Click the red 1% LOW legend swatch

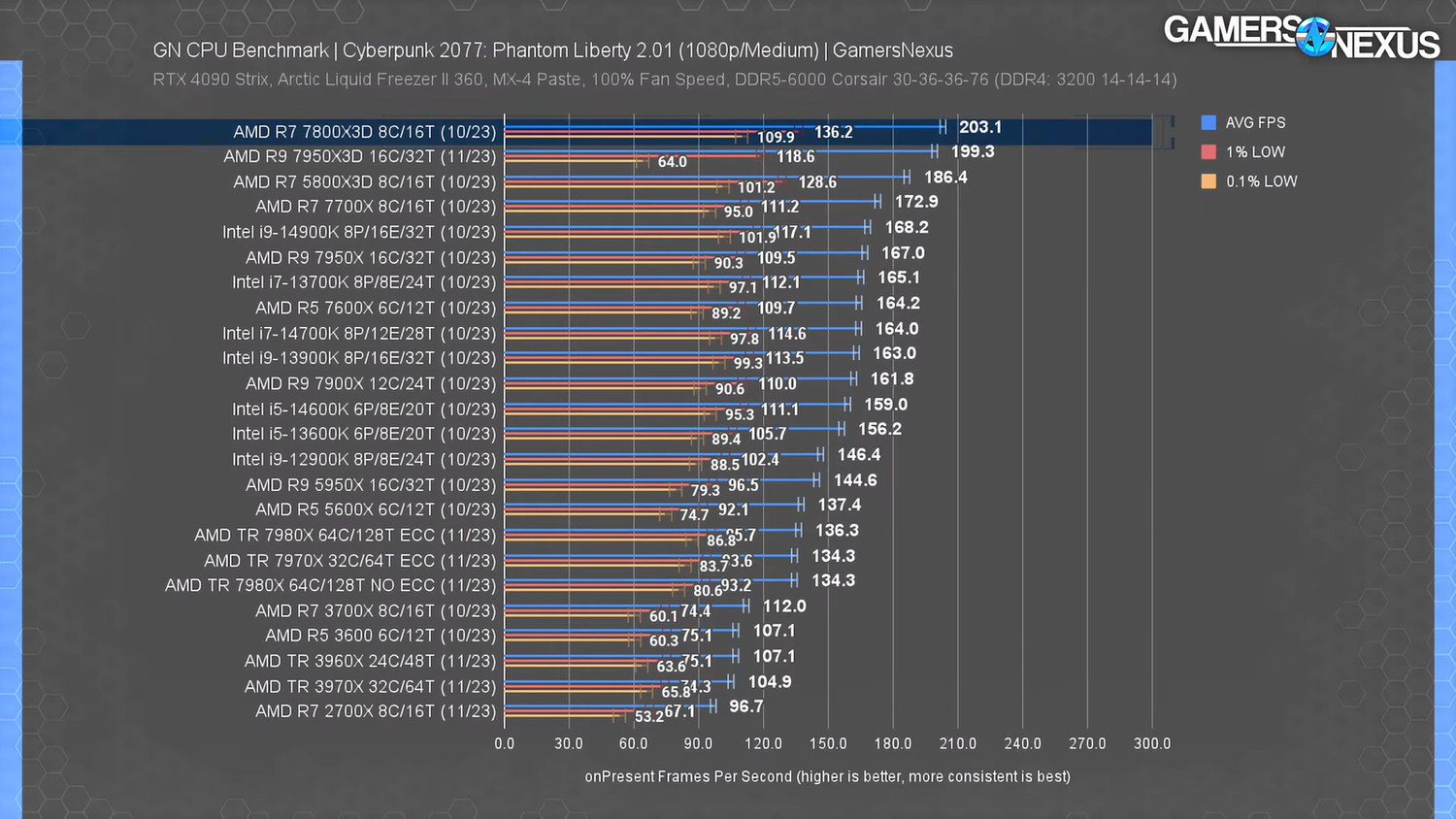(1208, 151)
